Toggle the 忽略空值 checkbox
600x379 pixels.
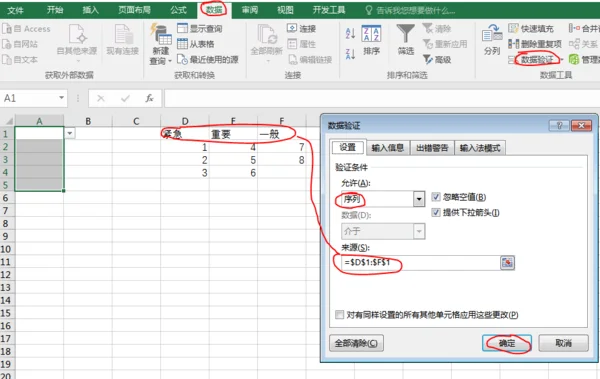point(435,197)
